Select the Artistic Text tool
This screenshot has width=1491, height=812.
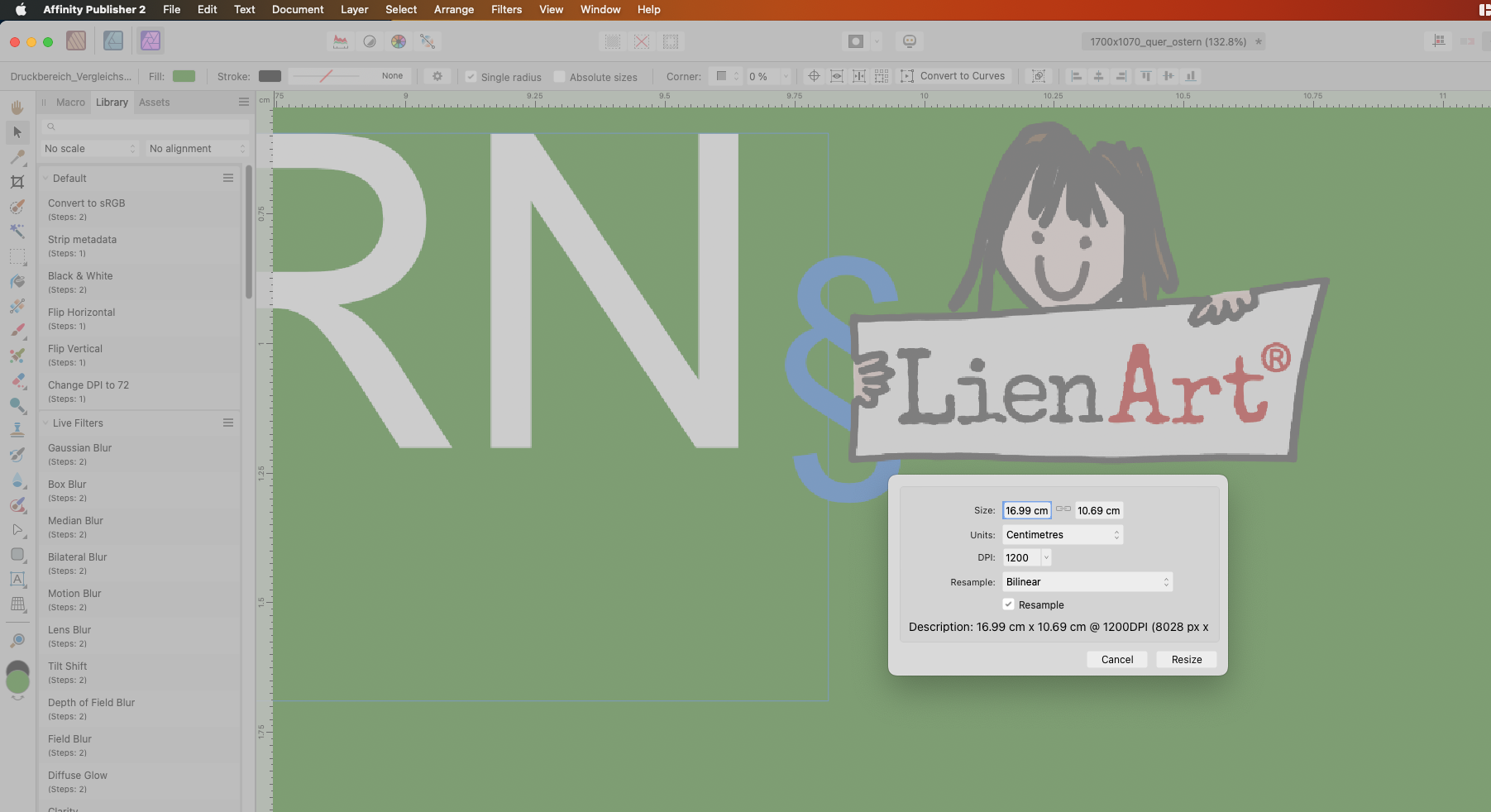(x=17, y=579)
